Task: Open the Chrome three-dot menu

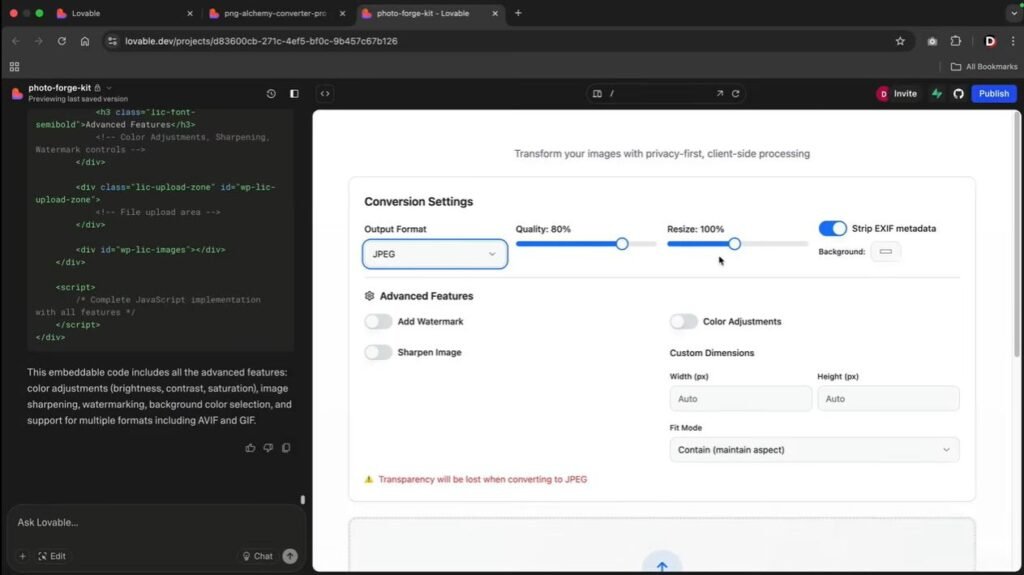Action: coord(1013,41)
